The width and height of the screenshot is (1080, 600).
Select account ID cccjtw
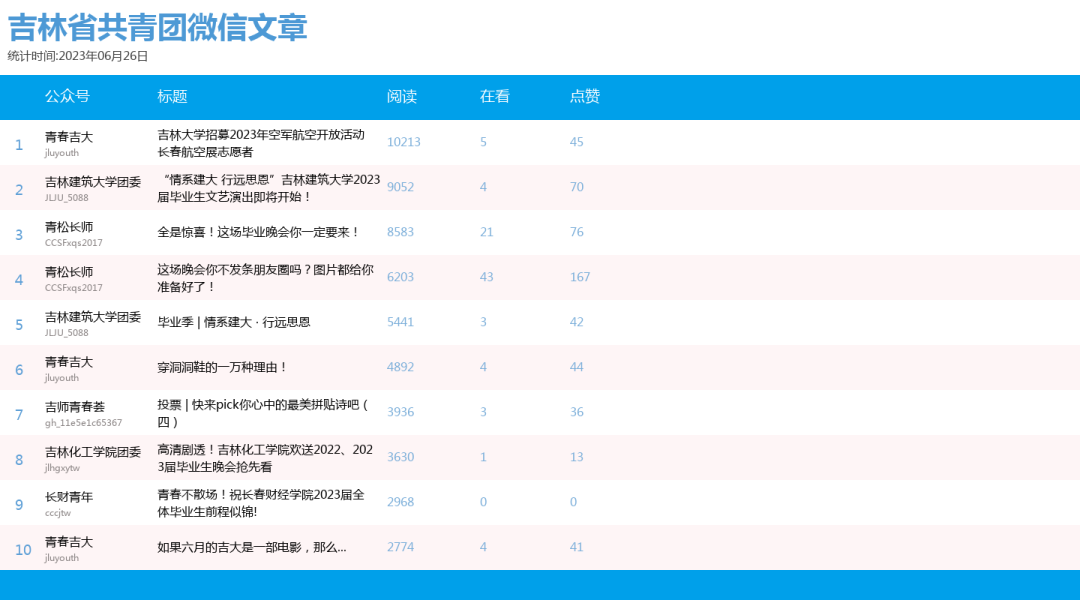tap(58, 513)
